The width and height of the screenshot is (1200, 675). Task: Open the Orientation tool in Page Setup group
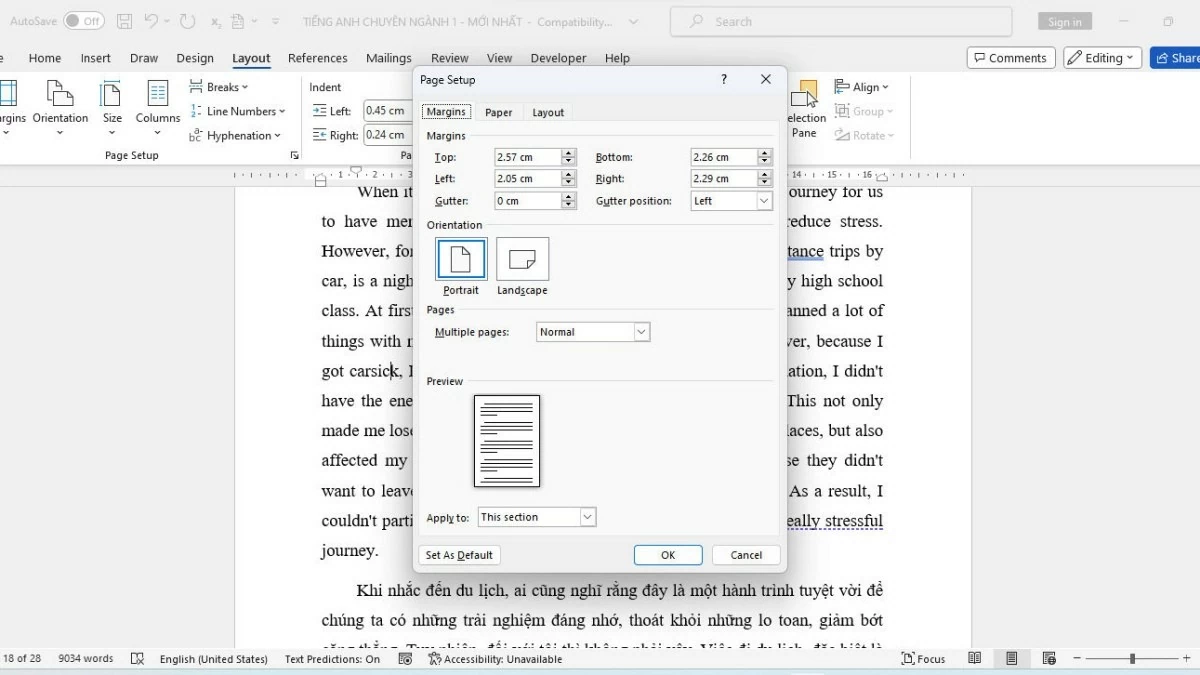coord(60,105)
